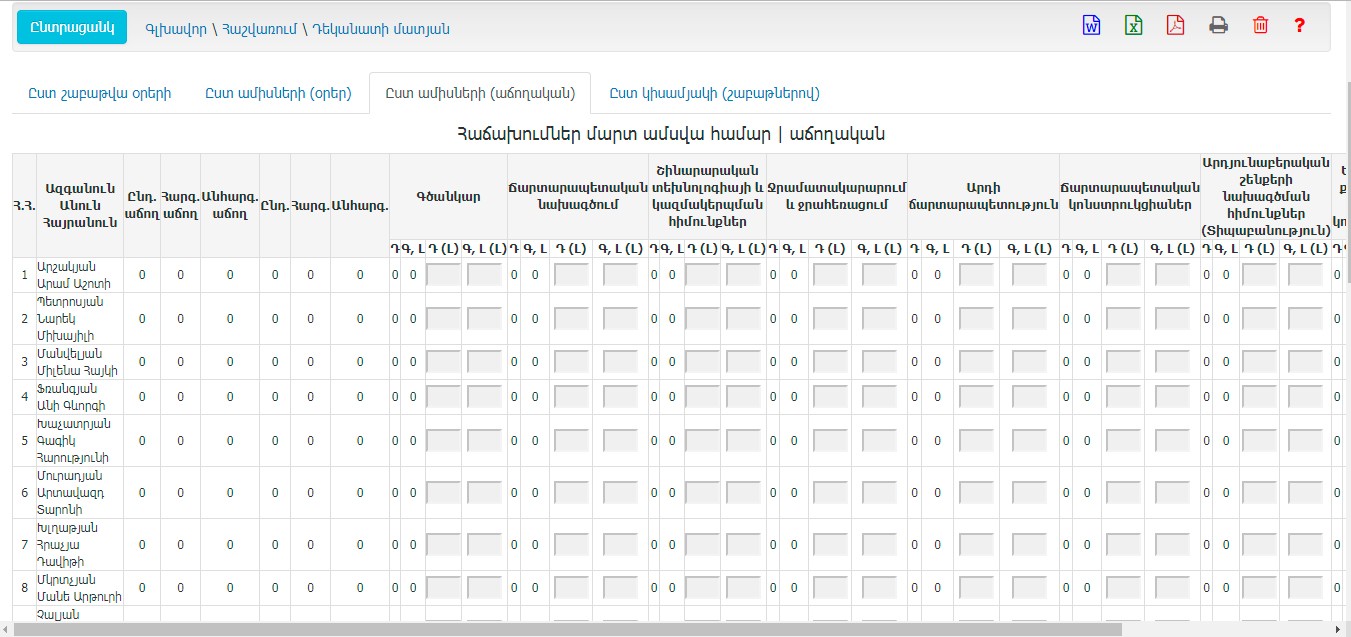Click the printer icon to print
This screenshot has width=1351, height=637.
[x=1218, y=26]
